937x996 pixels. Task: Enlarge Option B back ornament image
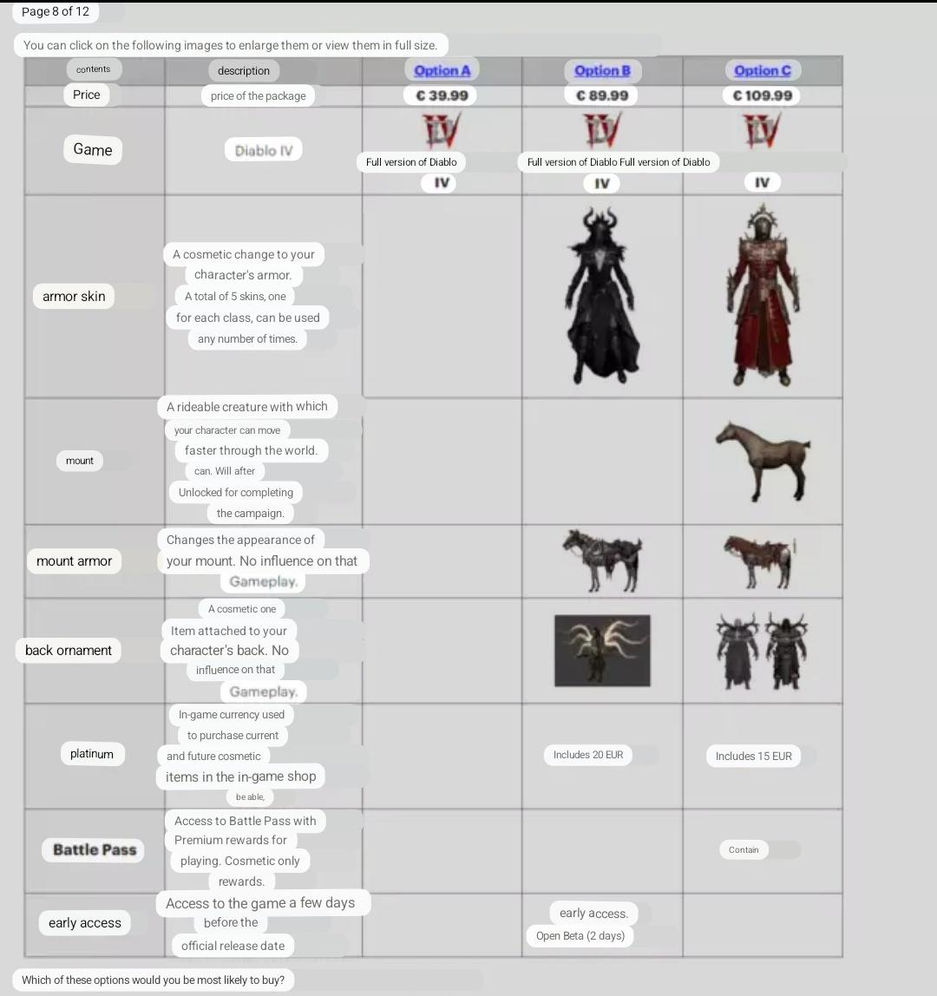click(602, 650)
